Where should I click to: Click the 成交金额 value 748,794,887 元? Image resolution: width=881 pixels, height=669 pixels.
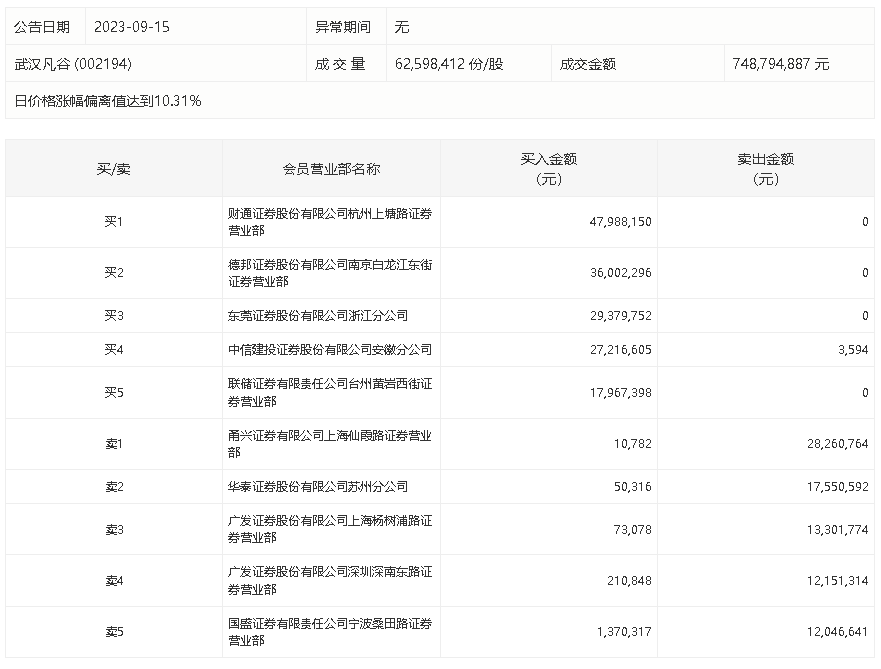point(779,64)
